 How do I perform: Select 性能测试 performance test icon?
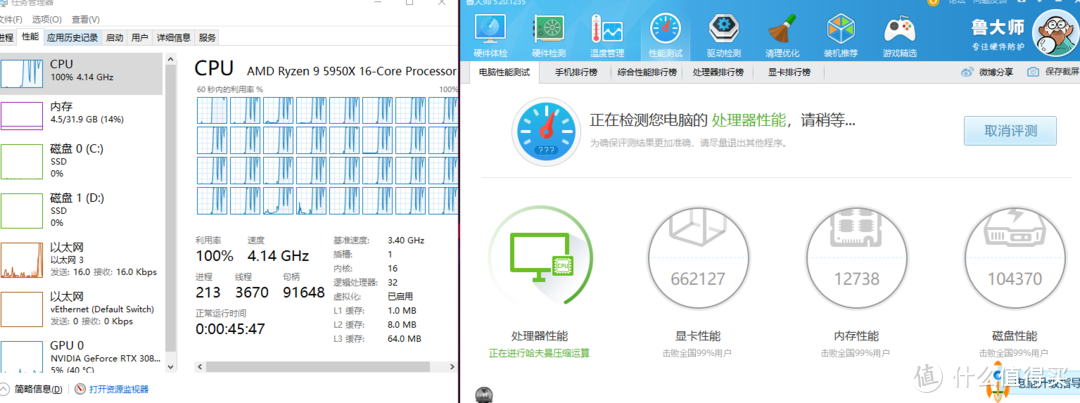tap(665, 36)
